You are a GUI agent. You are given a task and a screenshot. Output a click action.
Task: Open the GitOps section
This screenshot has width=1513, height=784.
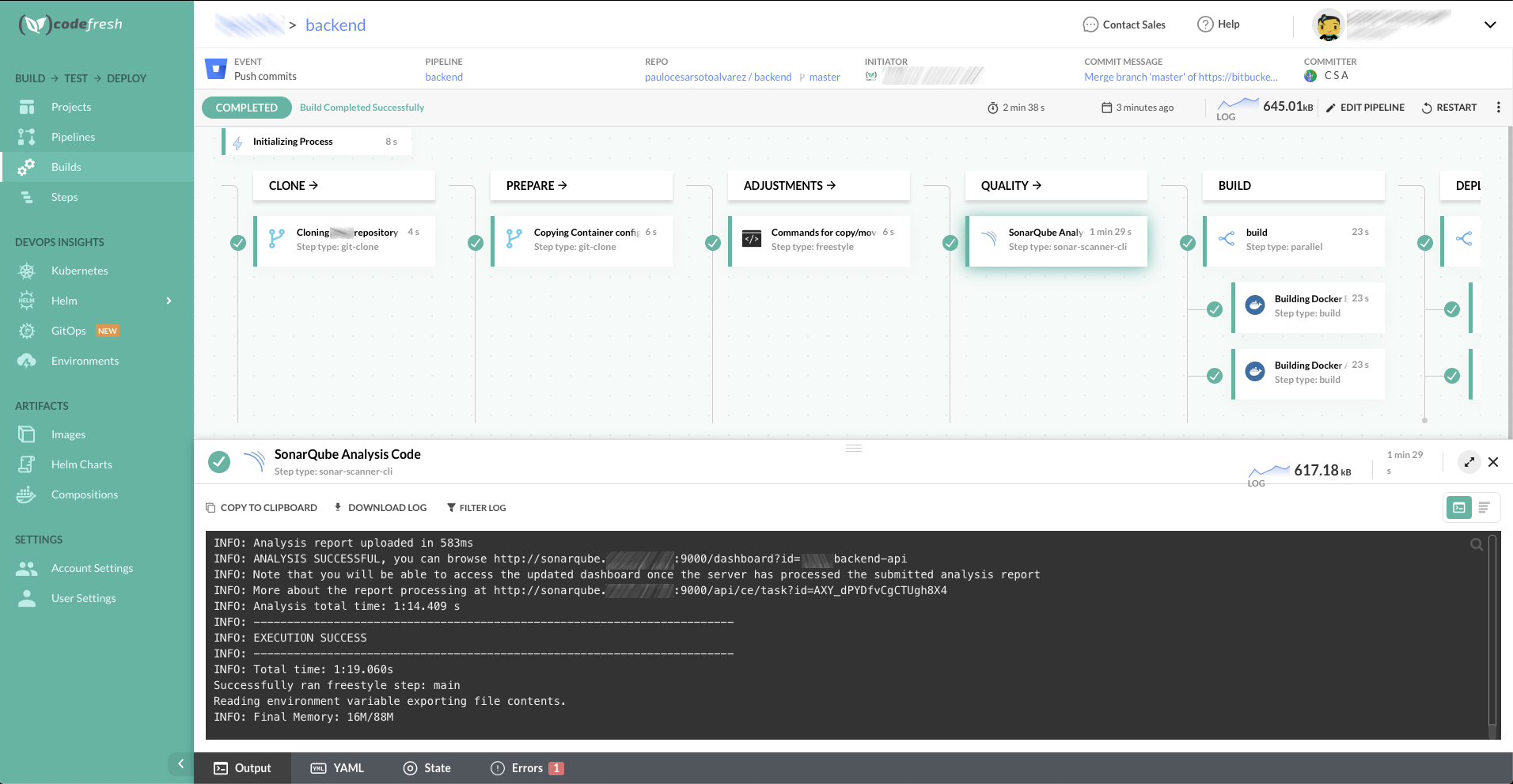67,330
